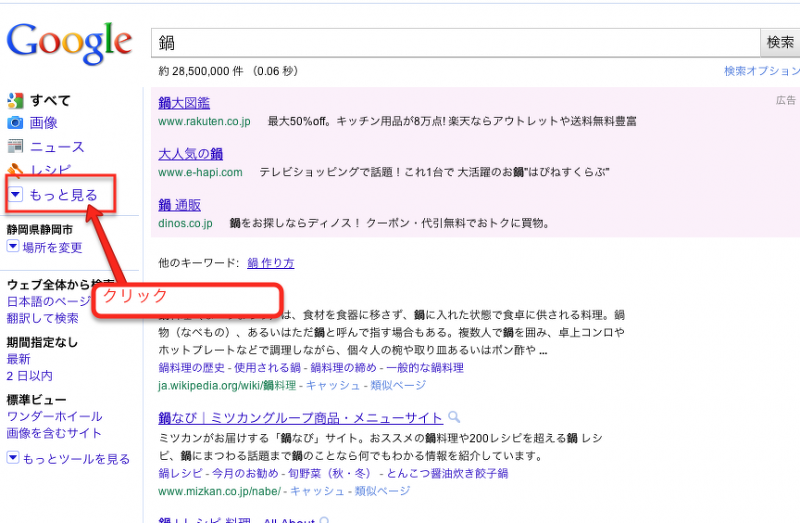Open the 場所を変更 dropdown arrow
800x523 pixels.
[x=13, y=247]
